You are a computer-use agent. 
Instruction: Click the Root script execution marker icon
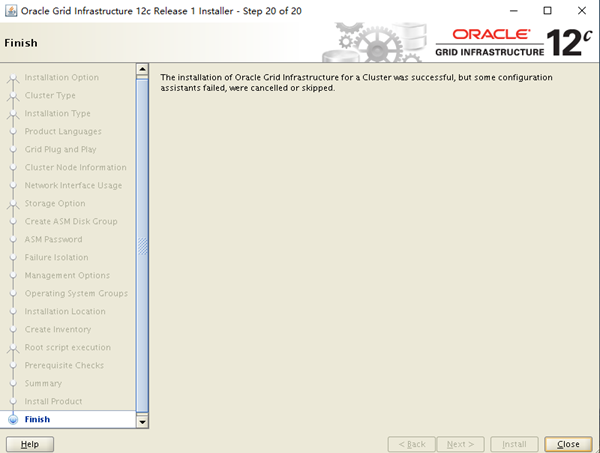click(x=13, y=348)
